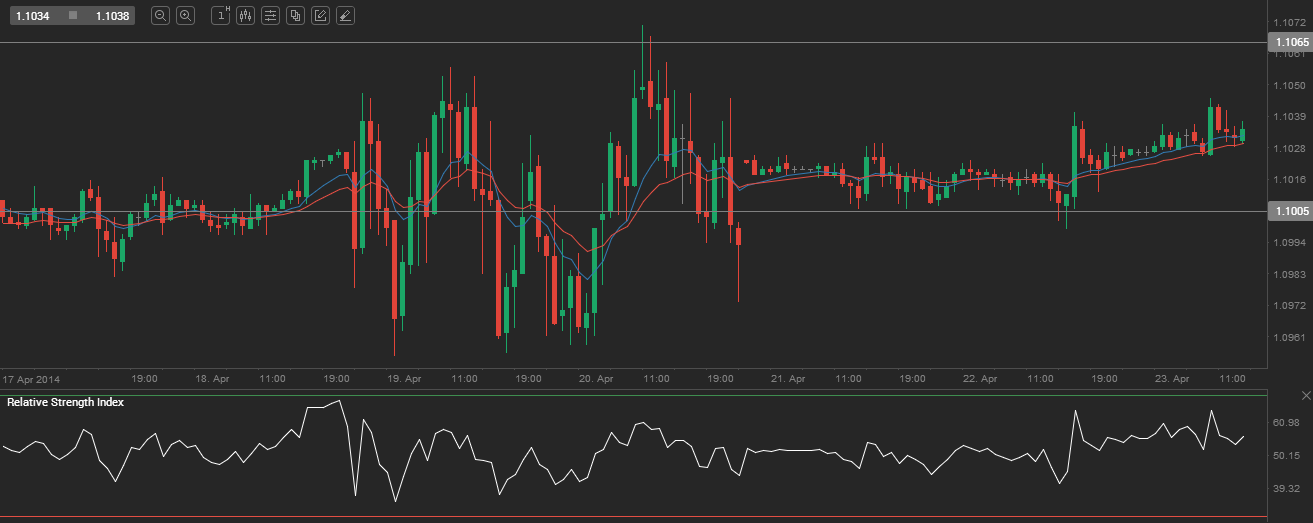Click the 60.98 value on RSI scale

coord(1286,423)
